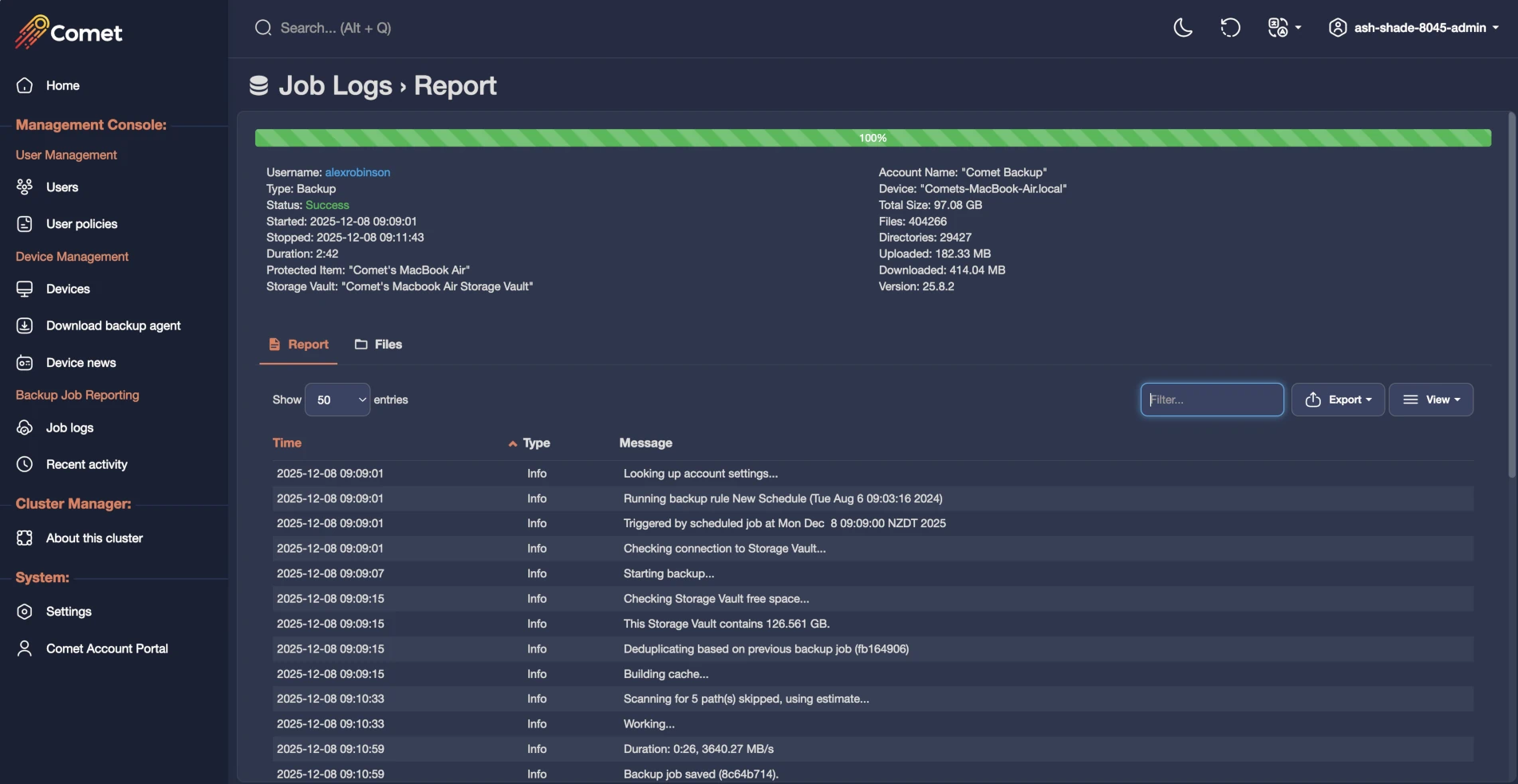Click the Job Logs database icon
Image resolution: width=1518 pixels, height=784 pixels.
click(x=258, y=85)
